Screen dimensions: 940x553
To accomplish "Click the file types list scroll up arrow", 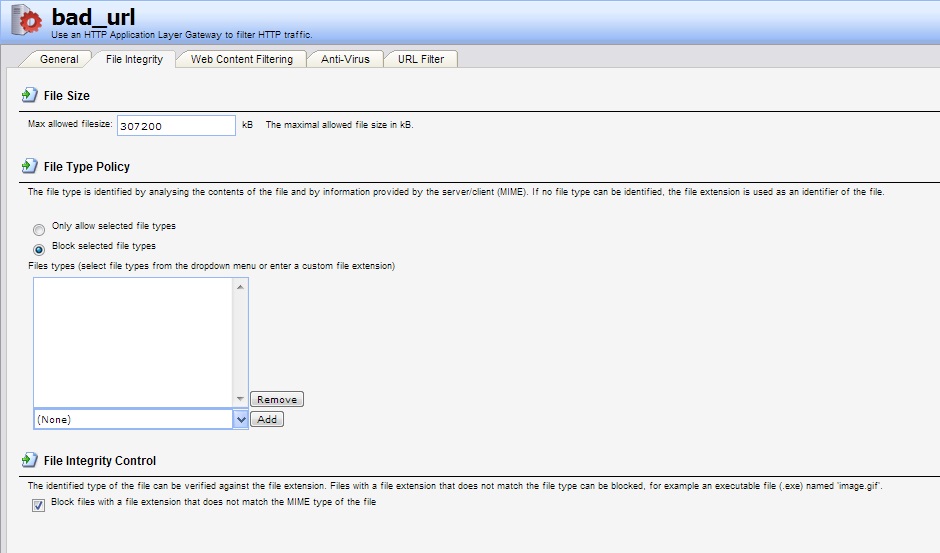I will (240, 287).
